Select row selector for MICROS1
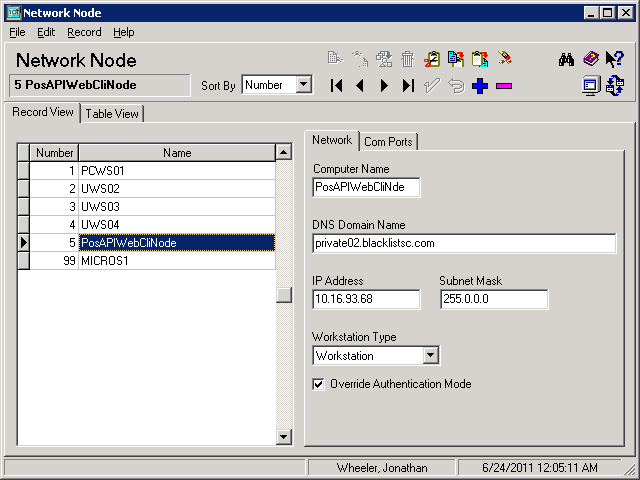 tap(24, 260)
